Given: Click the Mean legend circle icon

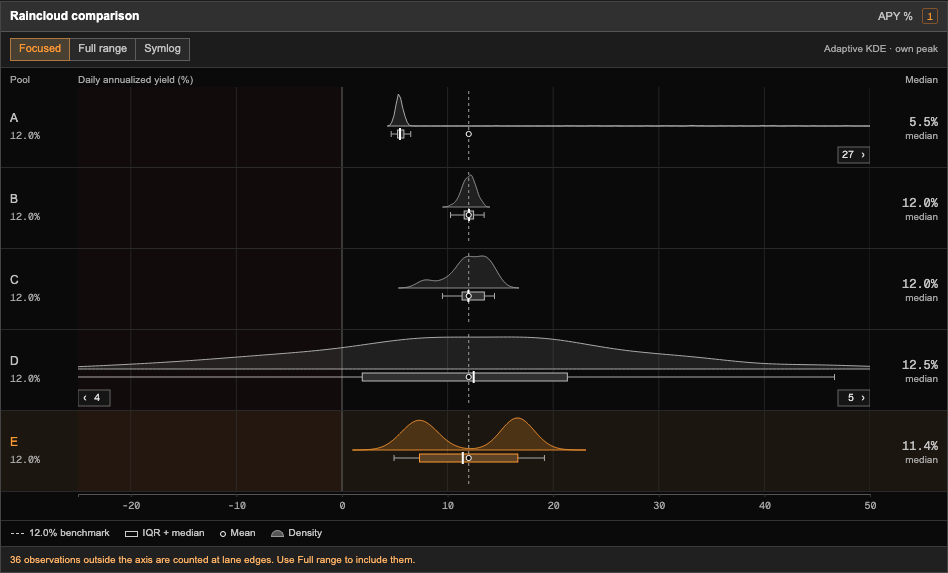Looking at the screenshot, I should 223,534.
